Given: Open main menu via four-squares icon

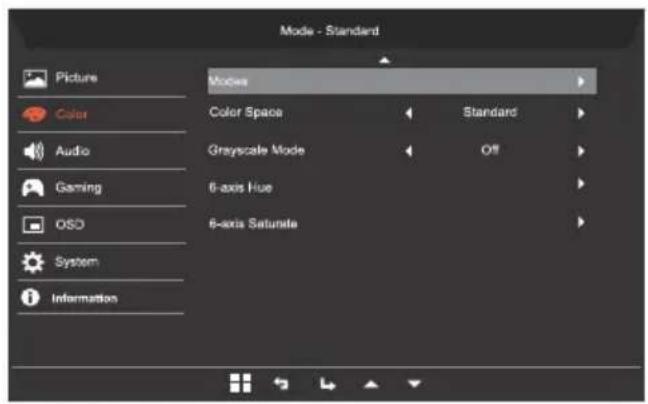Looking at the screenshot, I should click(x=241, y=383).
